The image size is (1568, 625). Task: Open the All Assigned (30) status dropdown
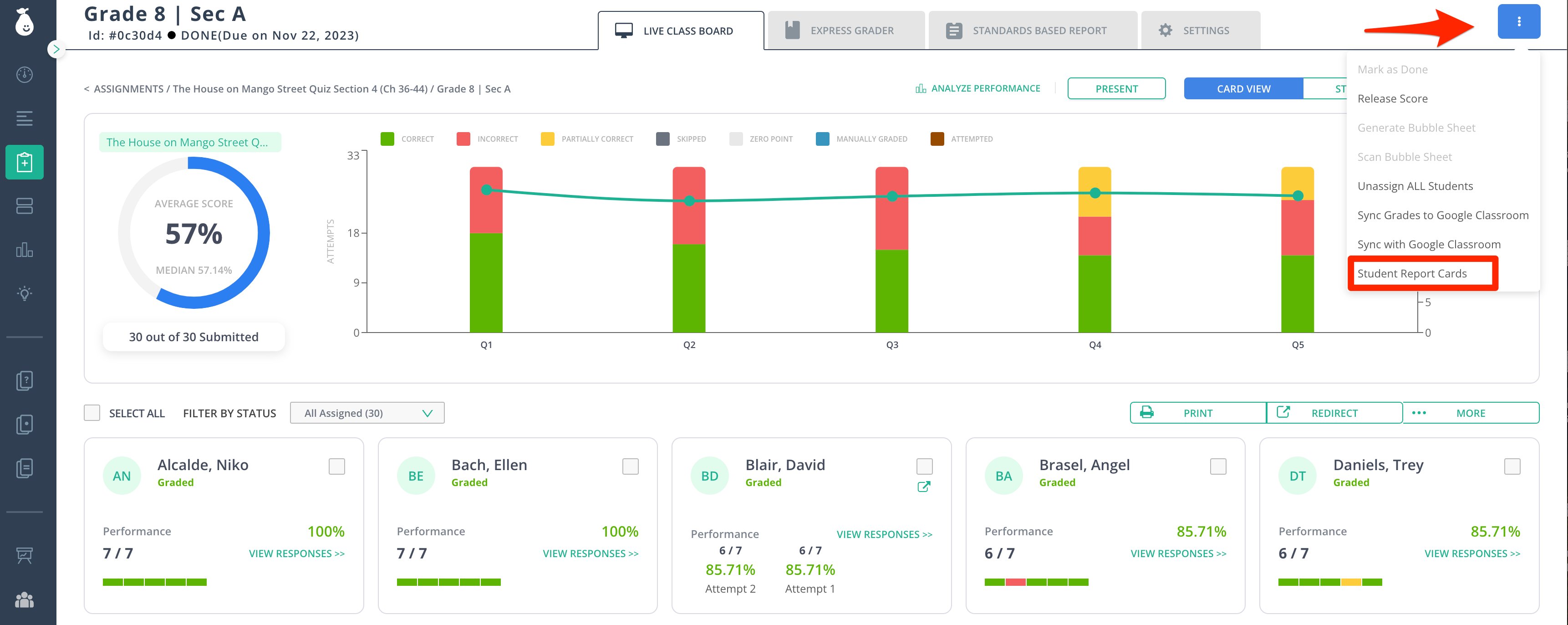(x=367, y=413)
